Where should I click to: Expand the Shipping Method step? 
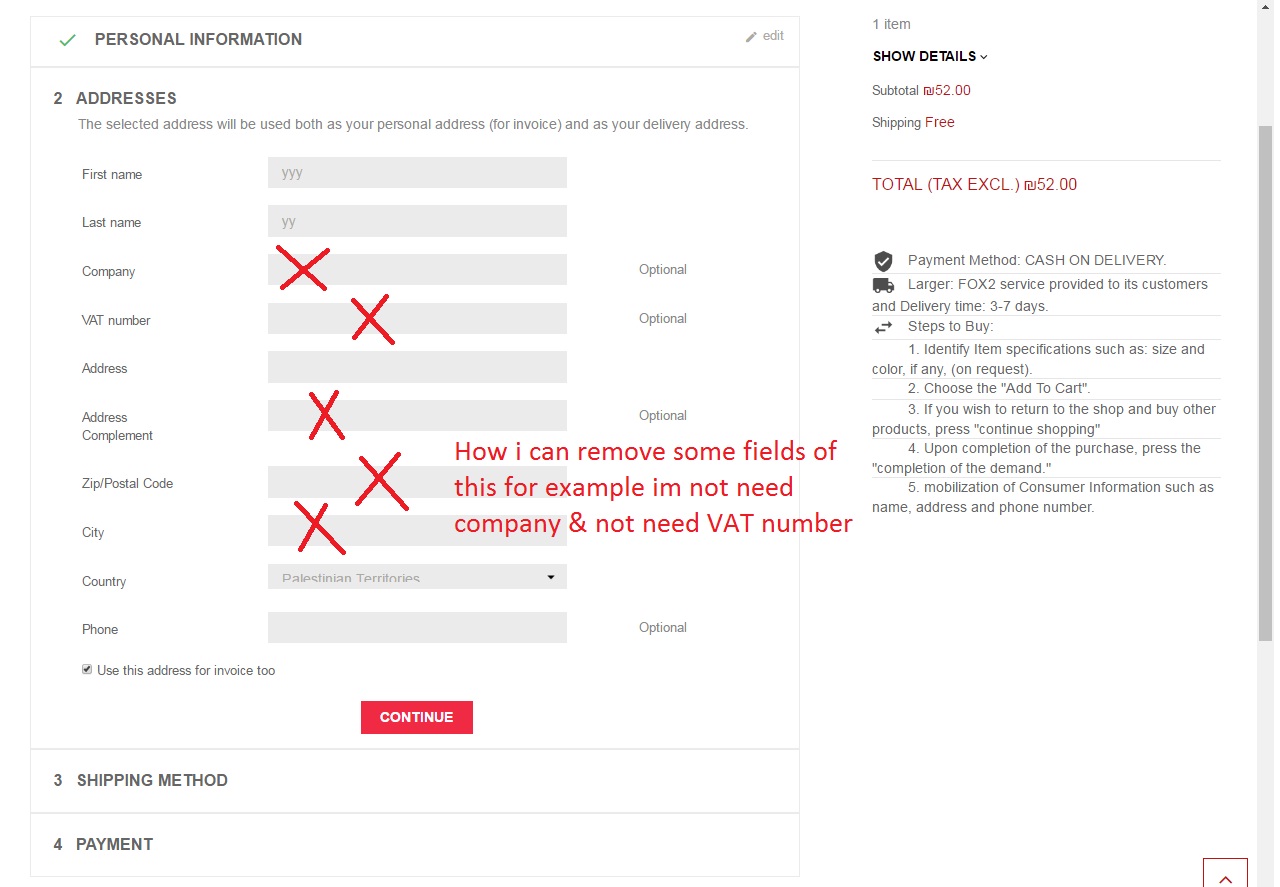pos(152,781)
